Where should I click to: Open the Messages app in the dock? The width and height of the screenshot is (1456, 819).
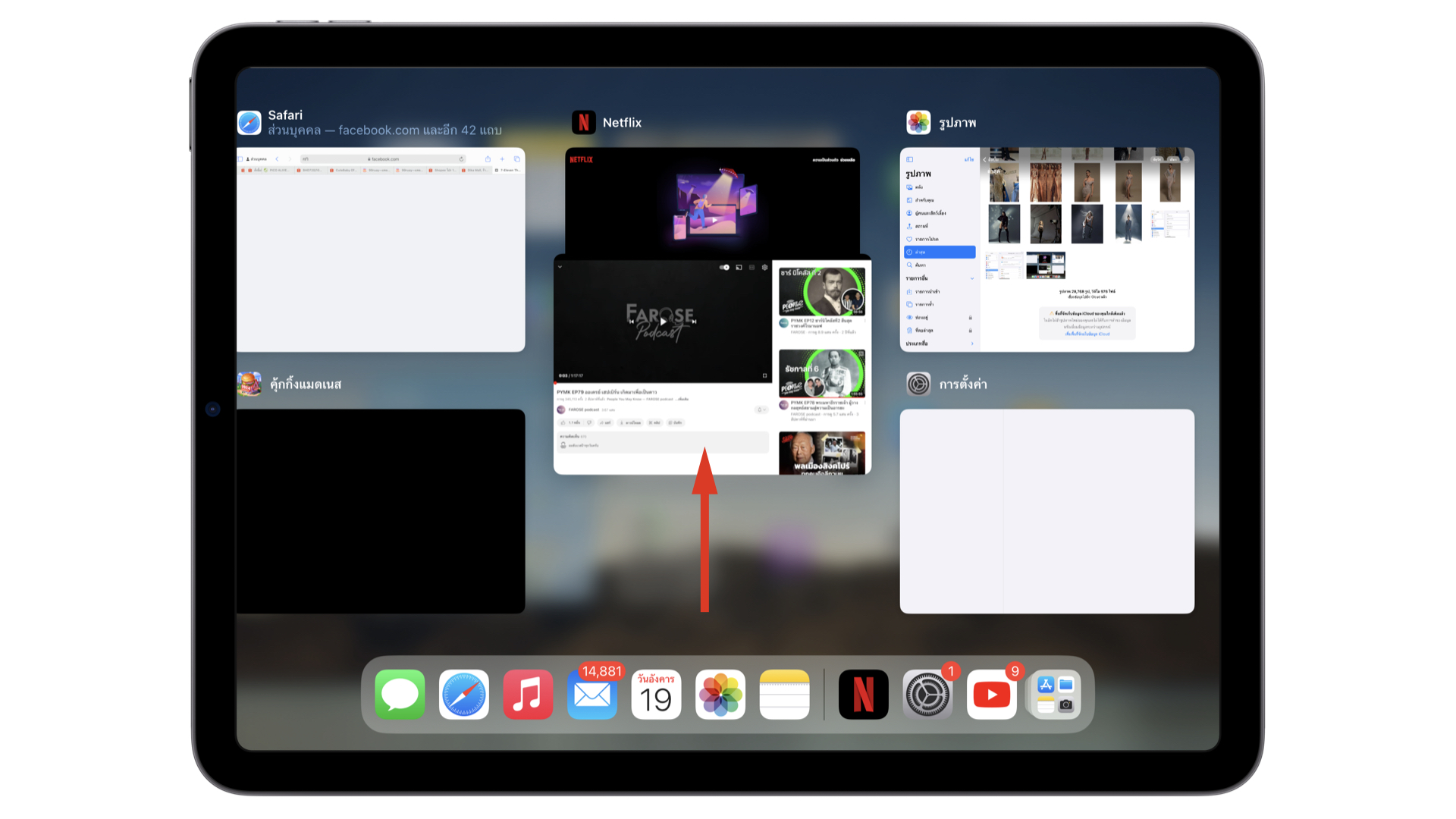pyautogui.click(x=400, y=694)
